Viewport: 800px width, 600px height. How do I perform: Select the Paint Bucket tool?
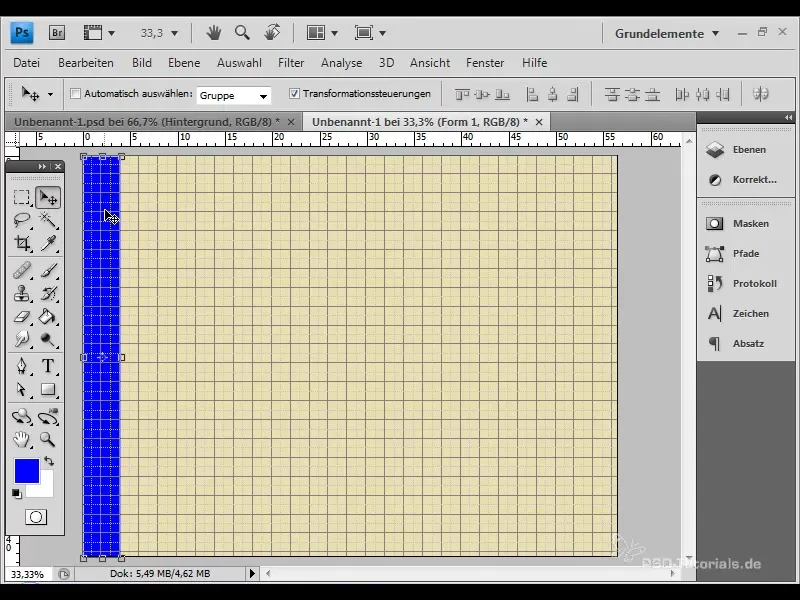coord(48,317)
